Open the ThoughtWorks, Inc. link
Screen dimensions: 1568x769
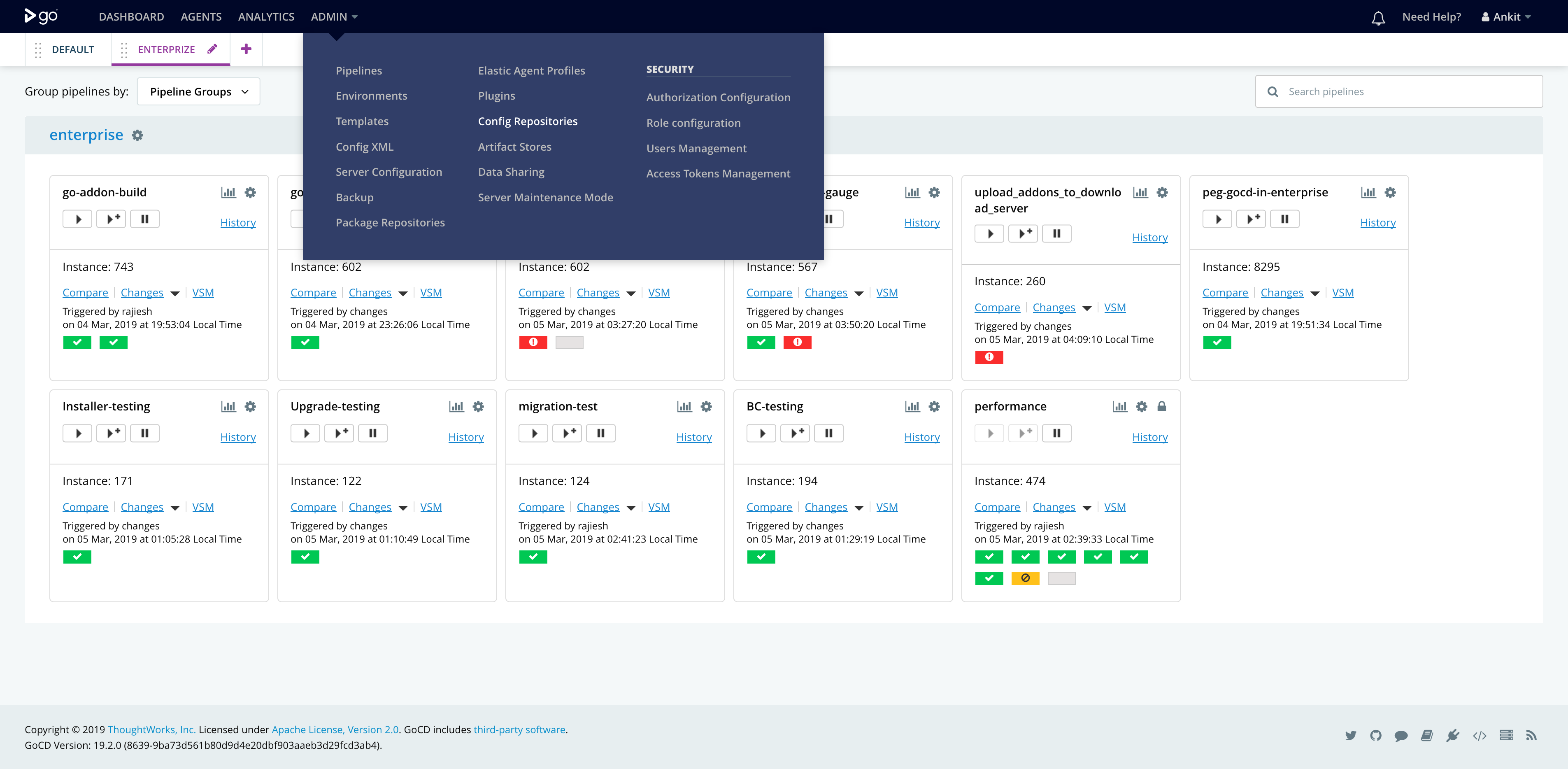[x=151, y=729]
